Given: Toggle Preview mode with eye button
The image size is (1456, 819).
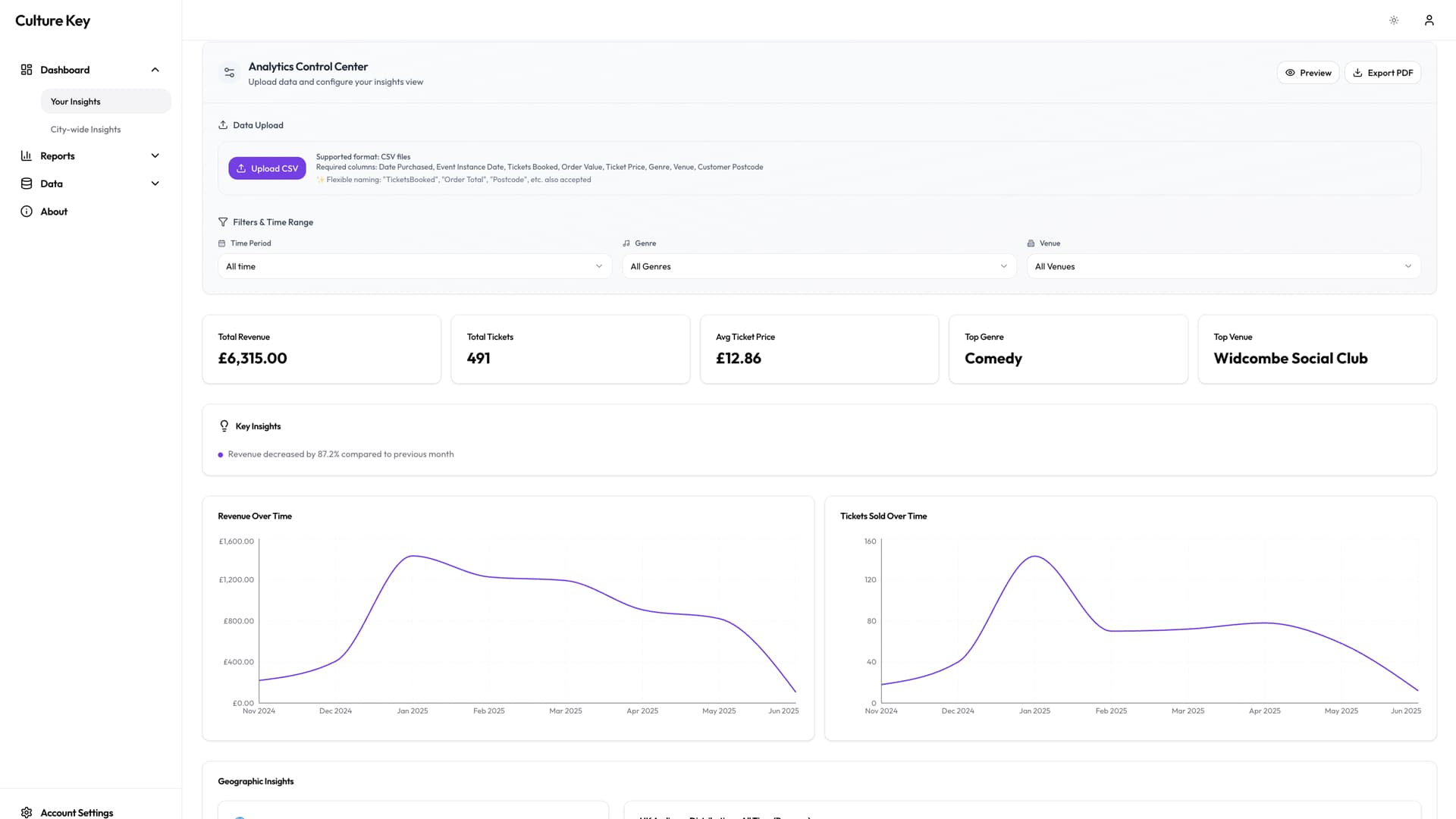Looking at the screenshot, I should click(1307, 73).
